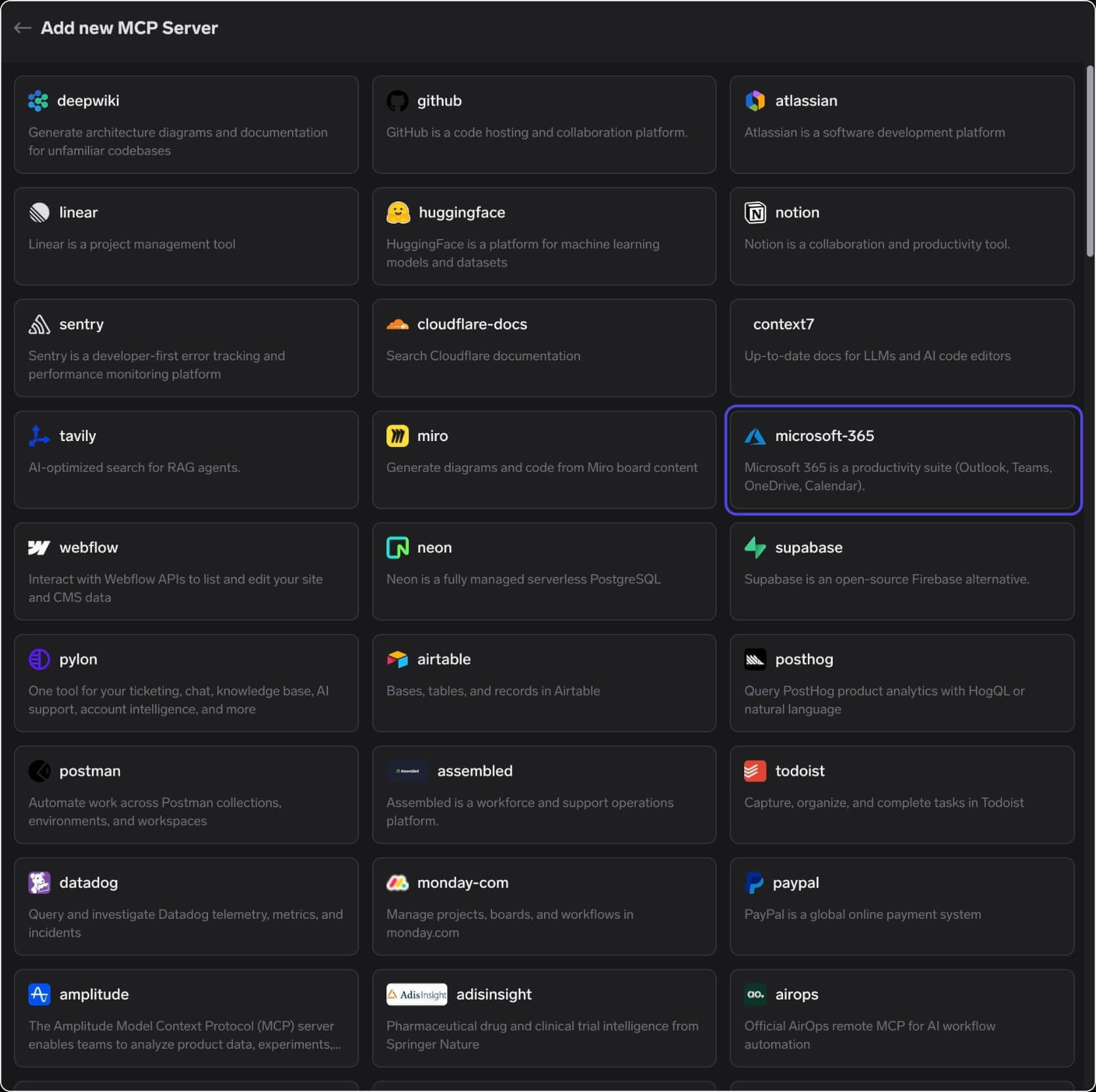Click the airtable server name
This screenshot has height=1092, width=1096.
pyautogui.click(x=444, y=659)
